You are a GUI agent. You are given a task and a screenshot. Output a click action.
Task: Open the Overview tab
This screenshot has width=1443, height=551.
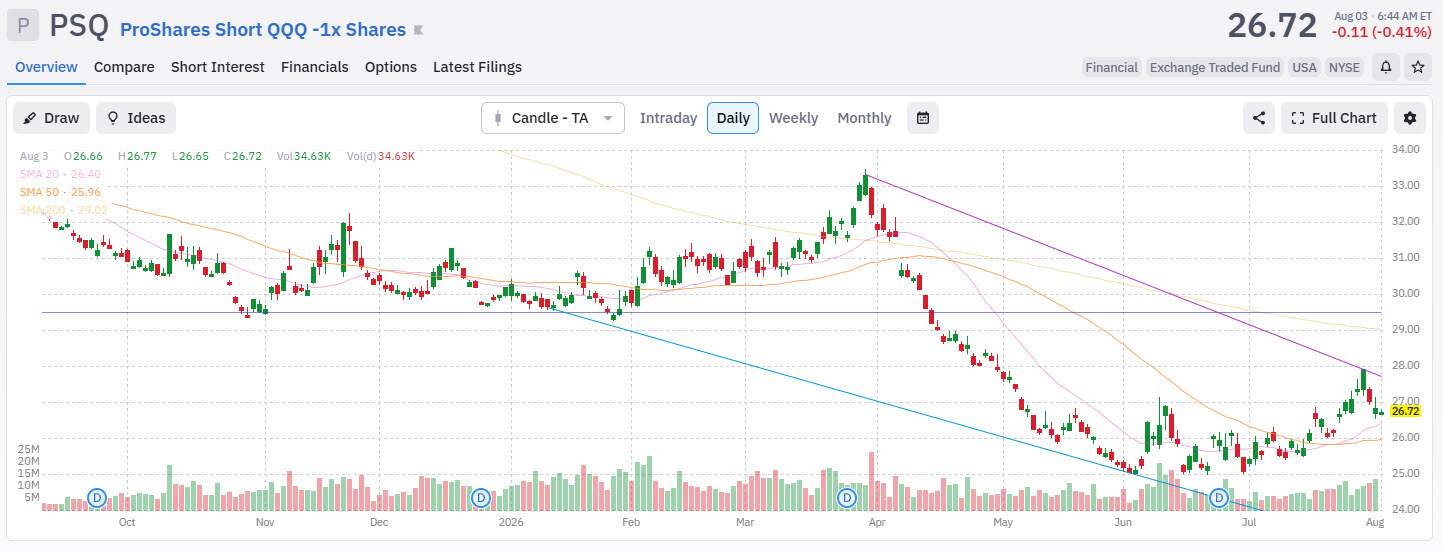[x=46, y=67]
